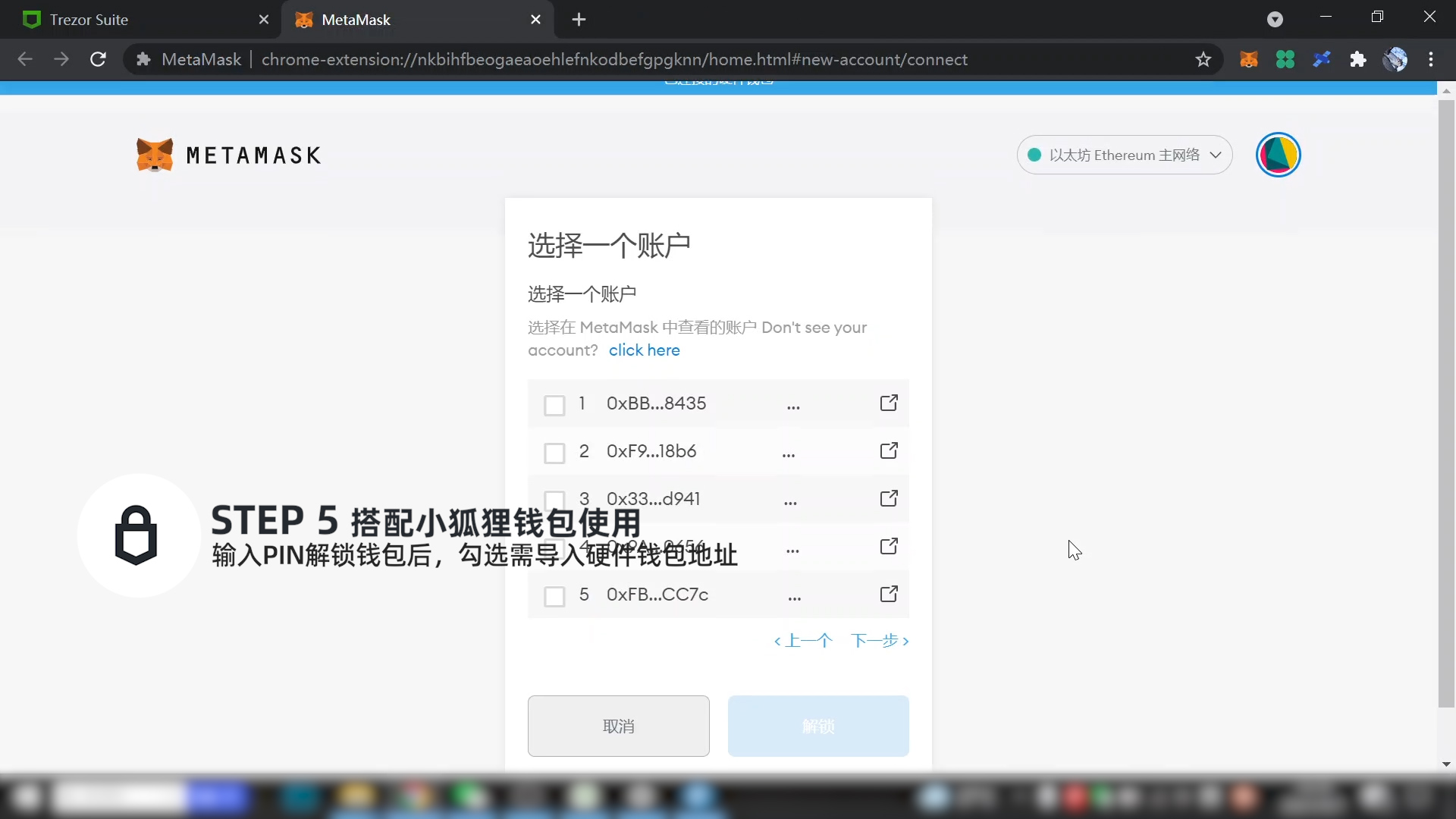The height and width of the screenshot is (819, 1456).
Task: Check the box for account 0xFB...CC7c
Action: pos(554,596)
